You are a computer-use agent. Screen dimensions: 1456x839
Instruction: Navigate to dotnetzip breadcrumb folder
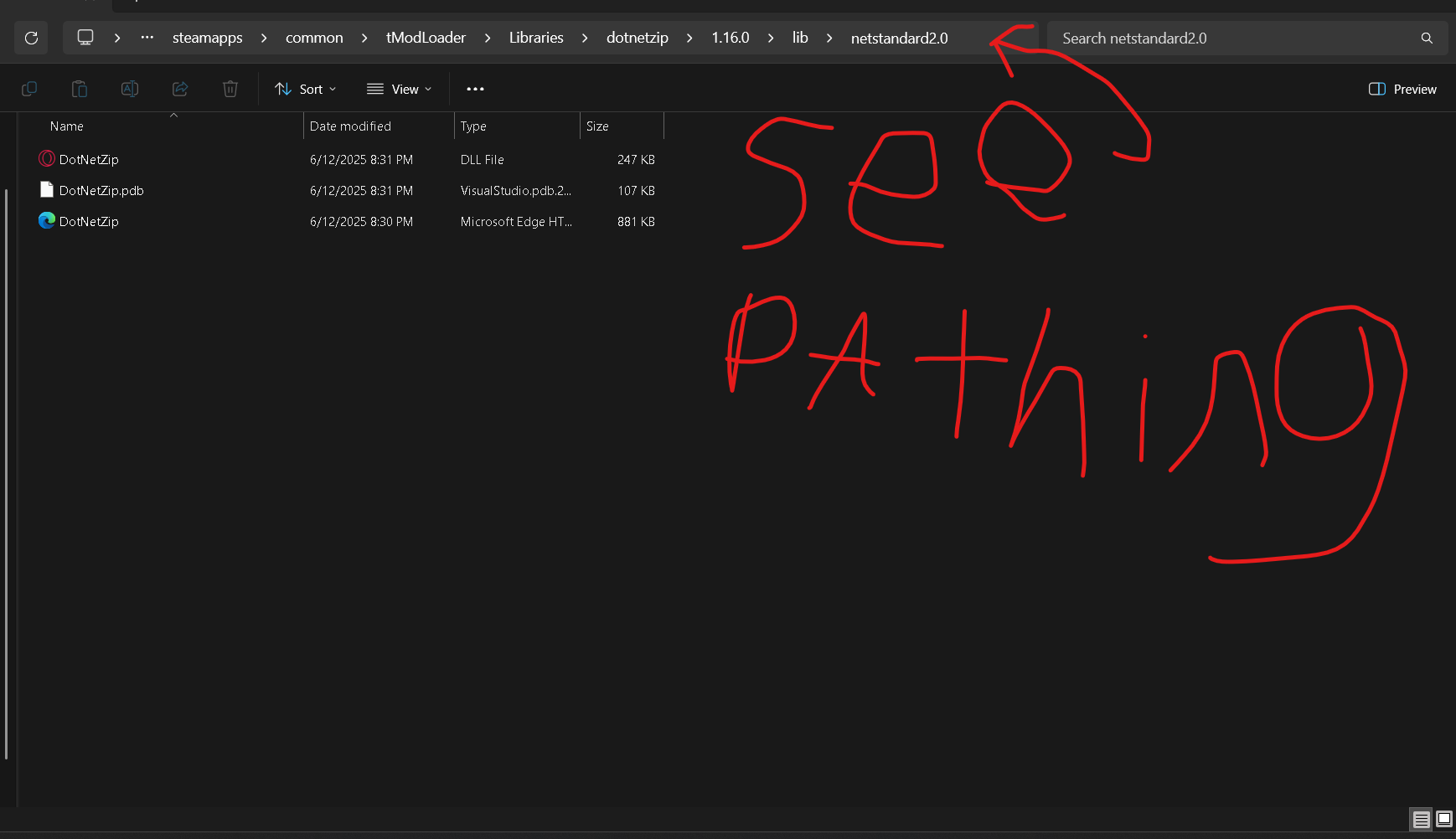[638, 38]
